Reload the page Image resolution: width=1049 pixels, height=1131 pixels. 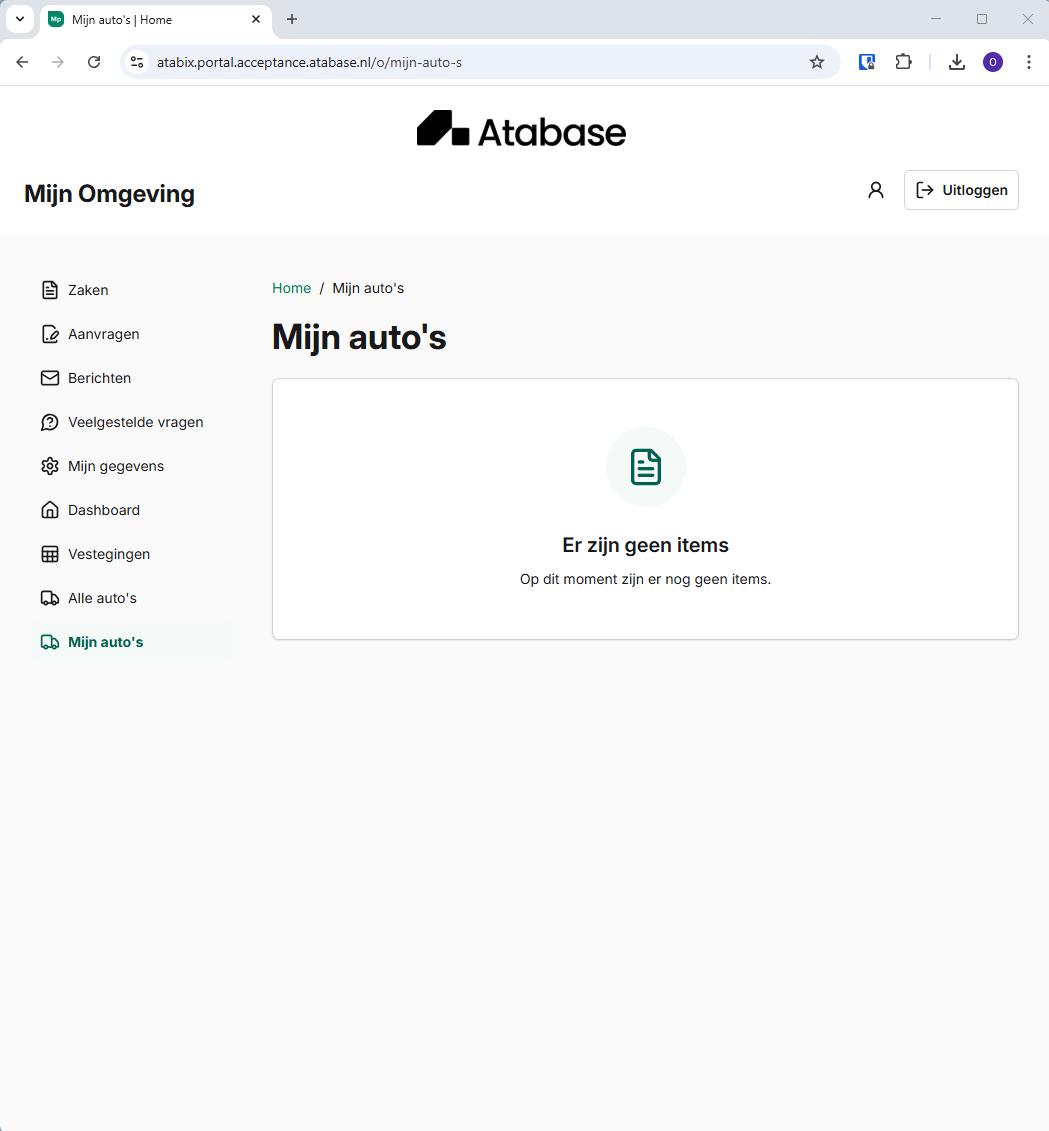pos(94,62)
